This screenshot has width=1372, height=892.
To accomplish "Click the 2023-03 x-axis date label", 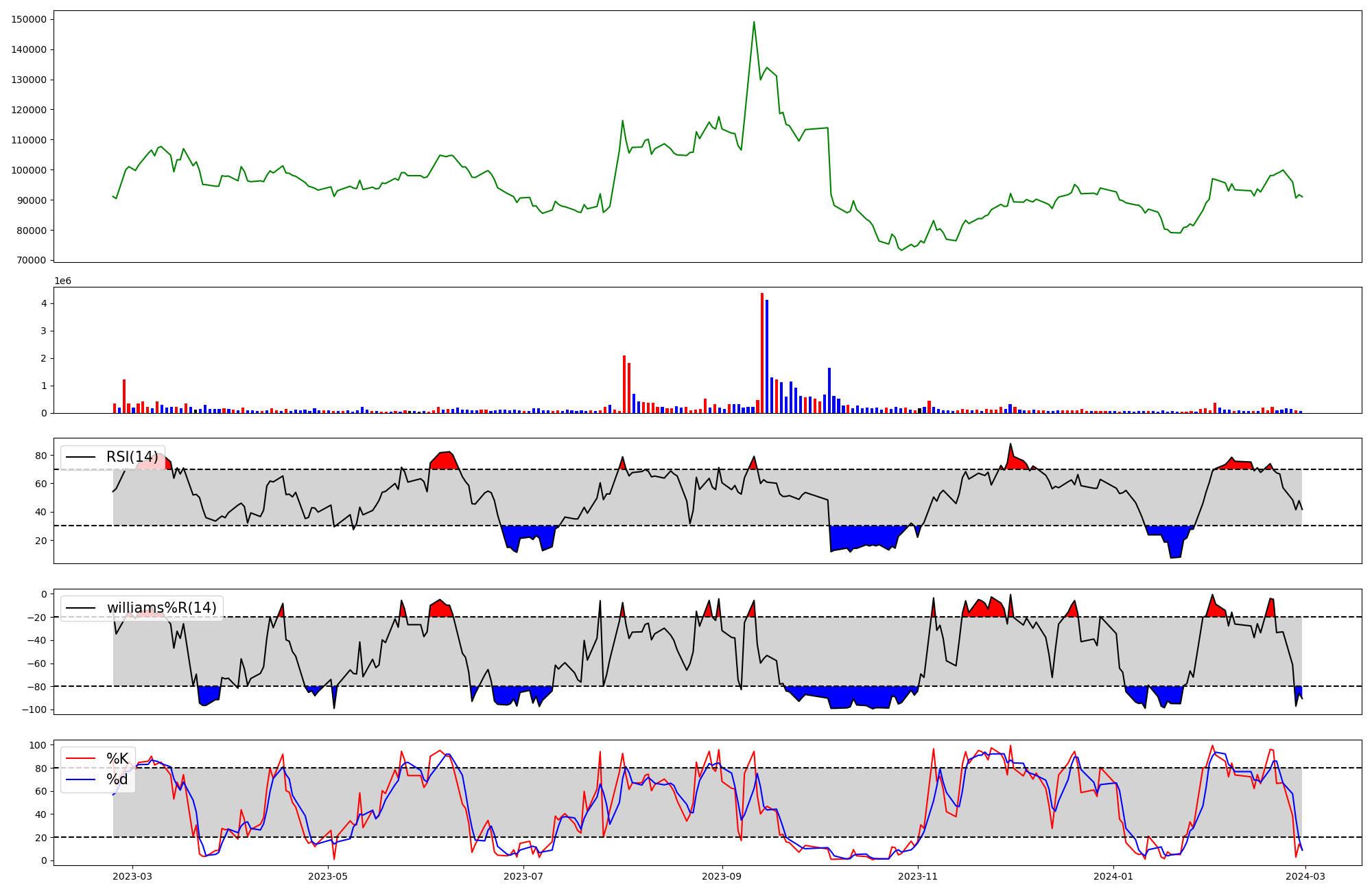I will 132,876.
